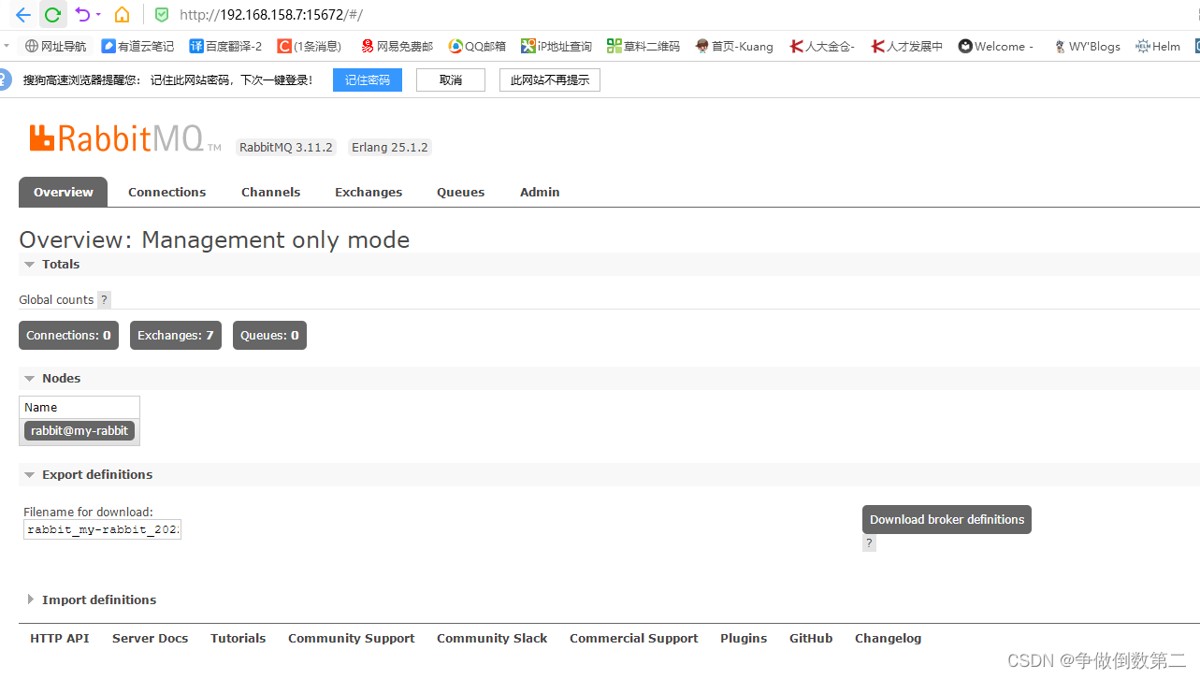Open the Plugins footer link

[744, 638]
